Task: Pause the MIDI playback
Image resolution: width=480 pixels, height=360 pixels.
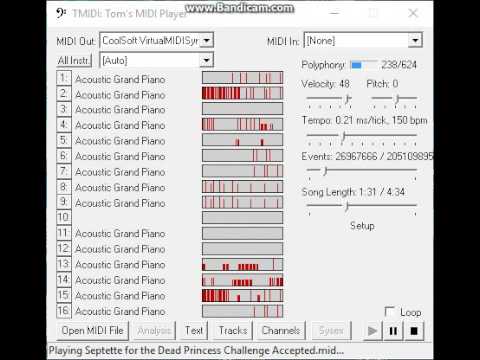Action: click(393, 331)
